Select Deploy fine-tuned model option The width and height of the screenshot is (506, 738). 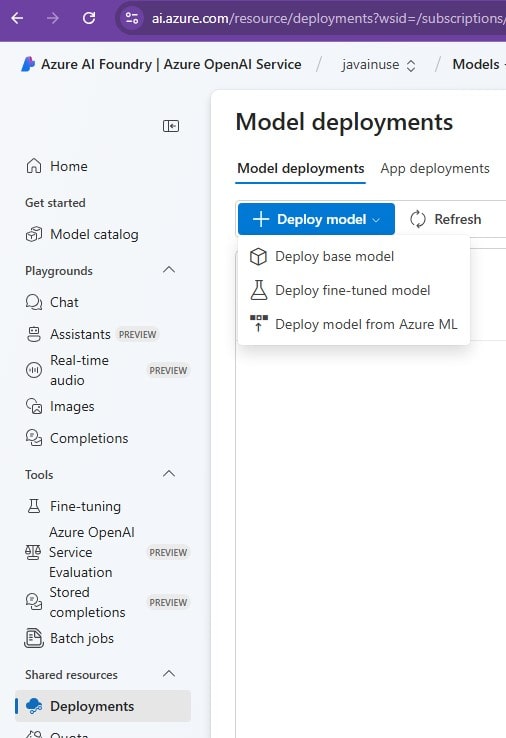[354, 290]
